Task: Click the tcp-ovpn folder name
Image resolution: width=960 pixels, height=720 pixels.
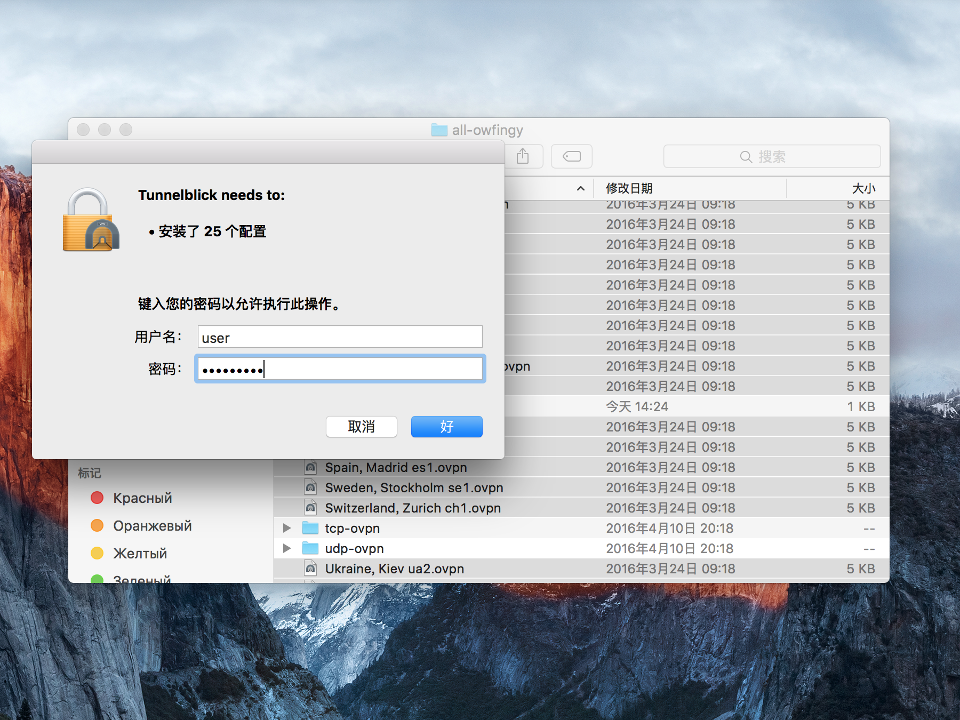Action: coord(352,528)
